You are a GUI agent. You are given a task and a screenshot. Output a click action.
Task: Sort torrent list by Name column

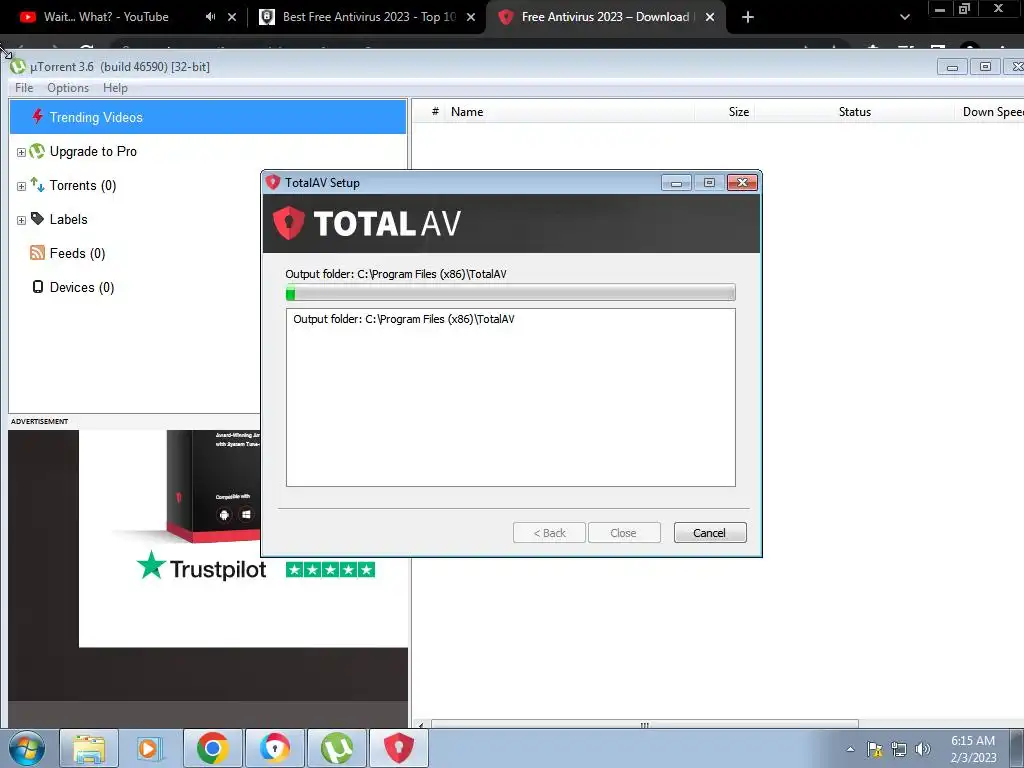point(467,112)
